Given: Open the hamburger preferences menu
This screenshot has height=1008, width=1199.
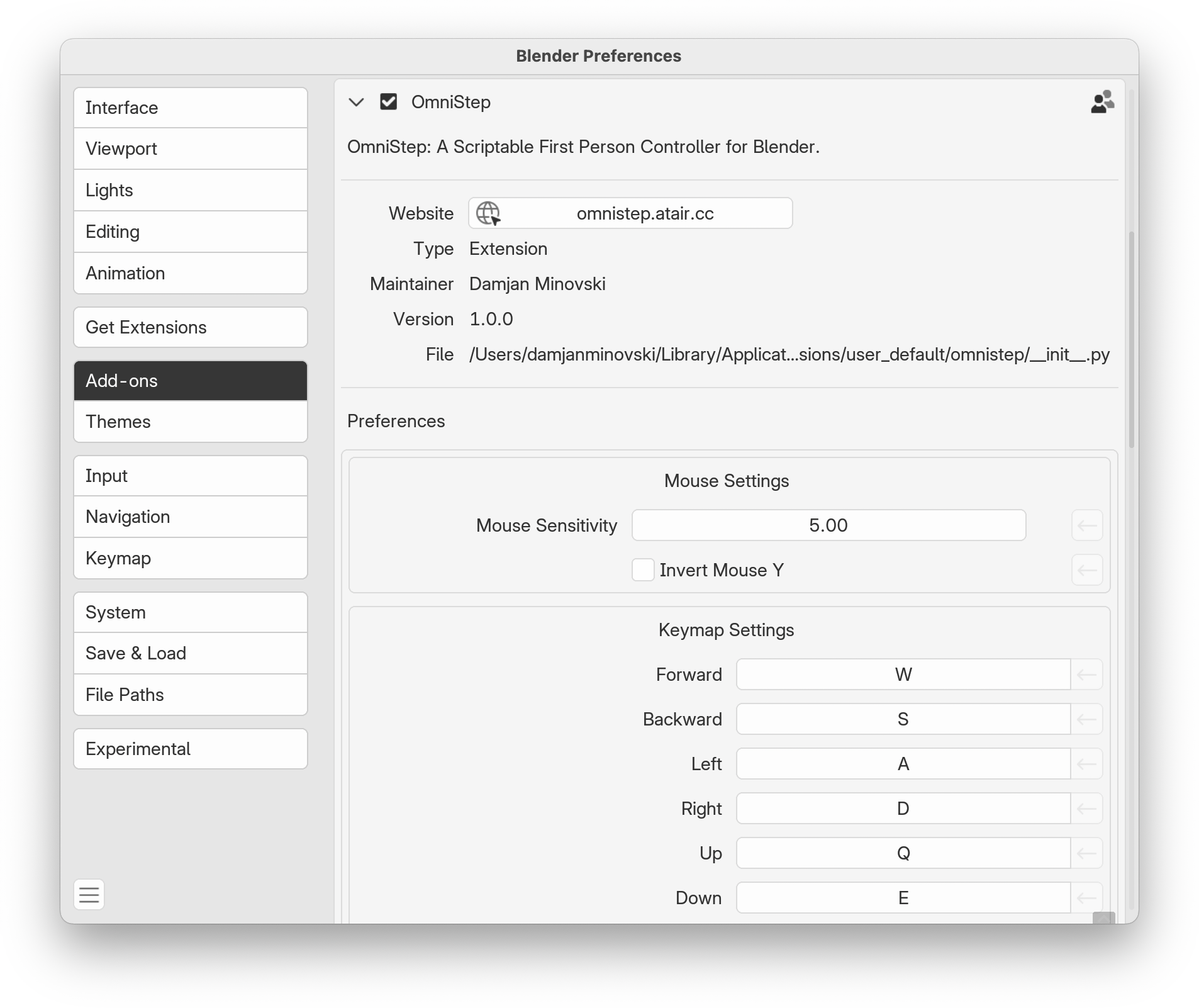Looking at the screenshot, I should [x=89, y=894].
